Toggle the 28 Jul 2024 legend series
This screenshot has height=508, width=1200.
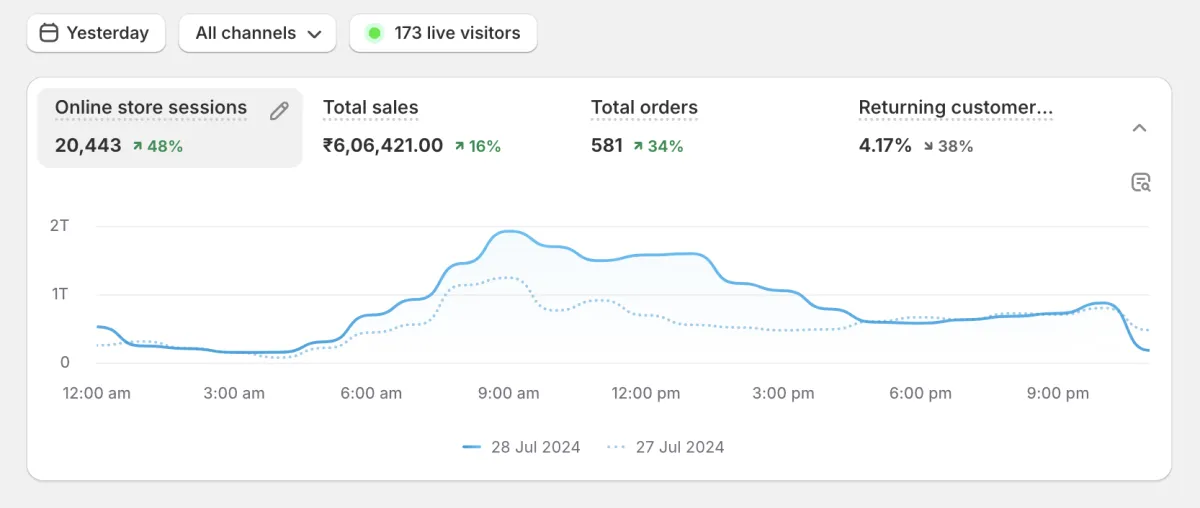(521, 447)
